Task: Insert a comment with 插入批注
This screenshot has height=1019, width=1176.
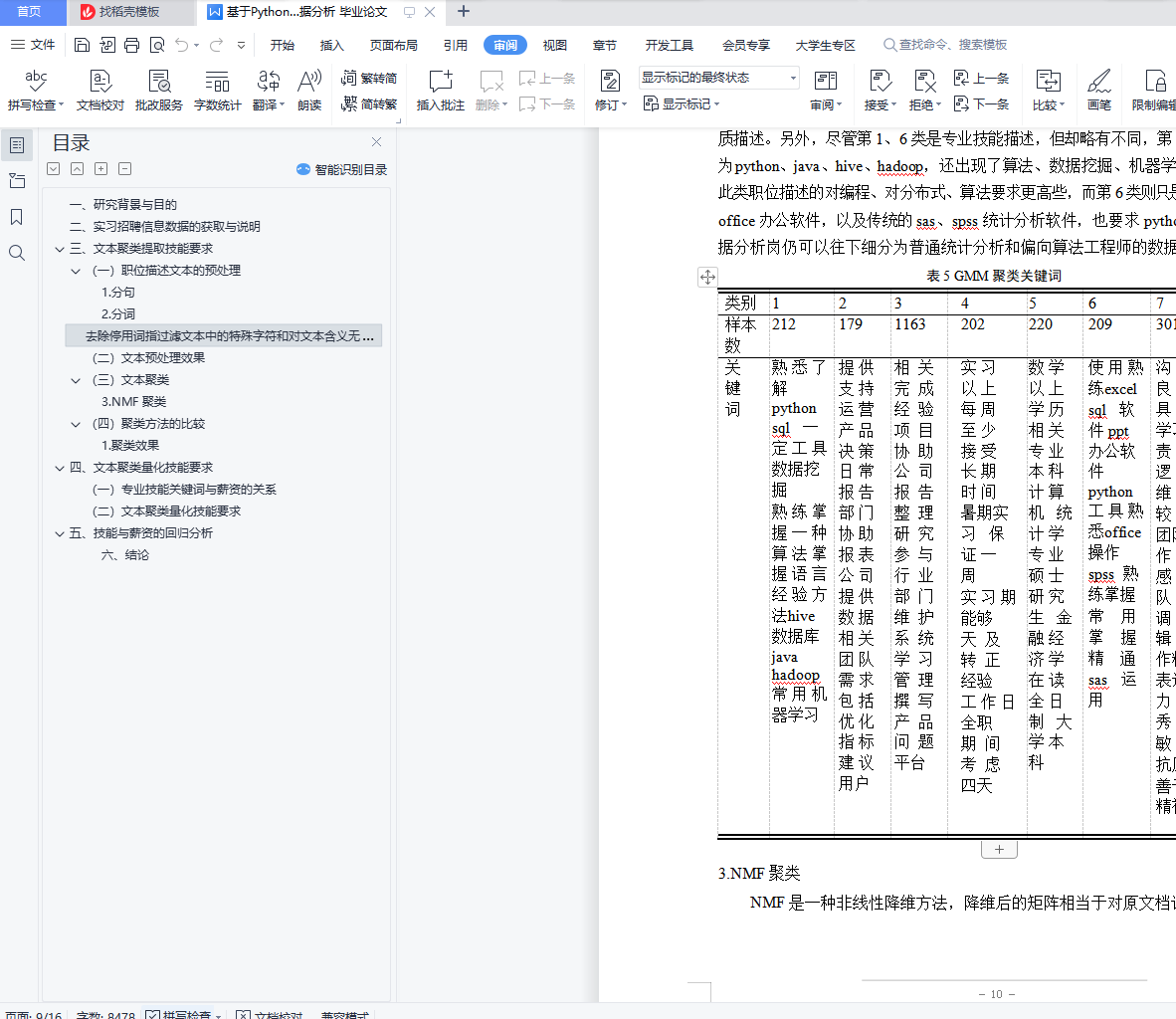Action: (440, 90)
